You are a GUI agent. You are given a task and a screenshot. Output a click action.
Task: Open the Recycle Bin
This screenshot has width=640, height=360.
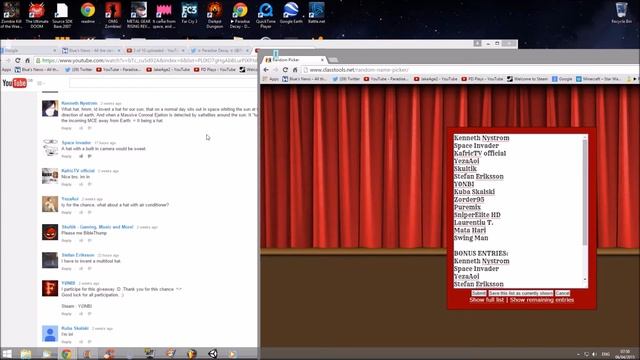[621, 13]
